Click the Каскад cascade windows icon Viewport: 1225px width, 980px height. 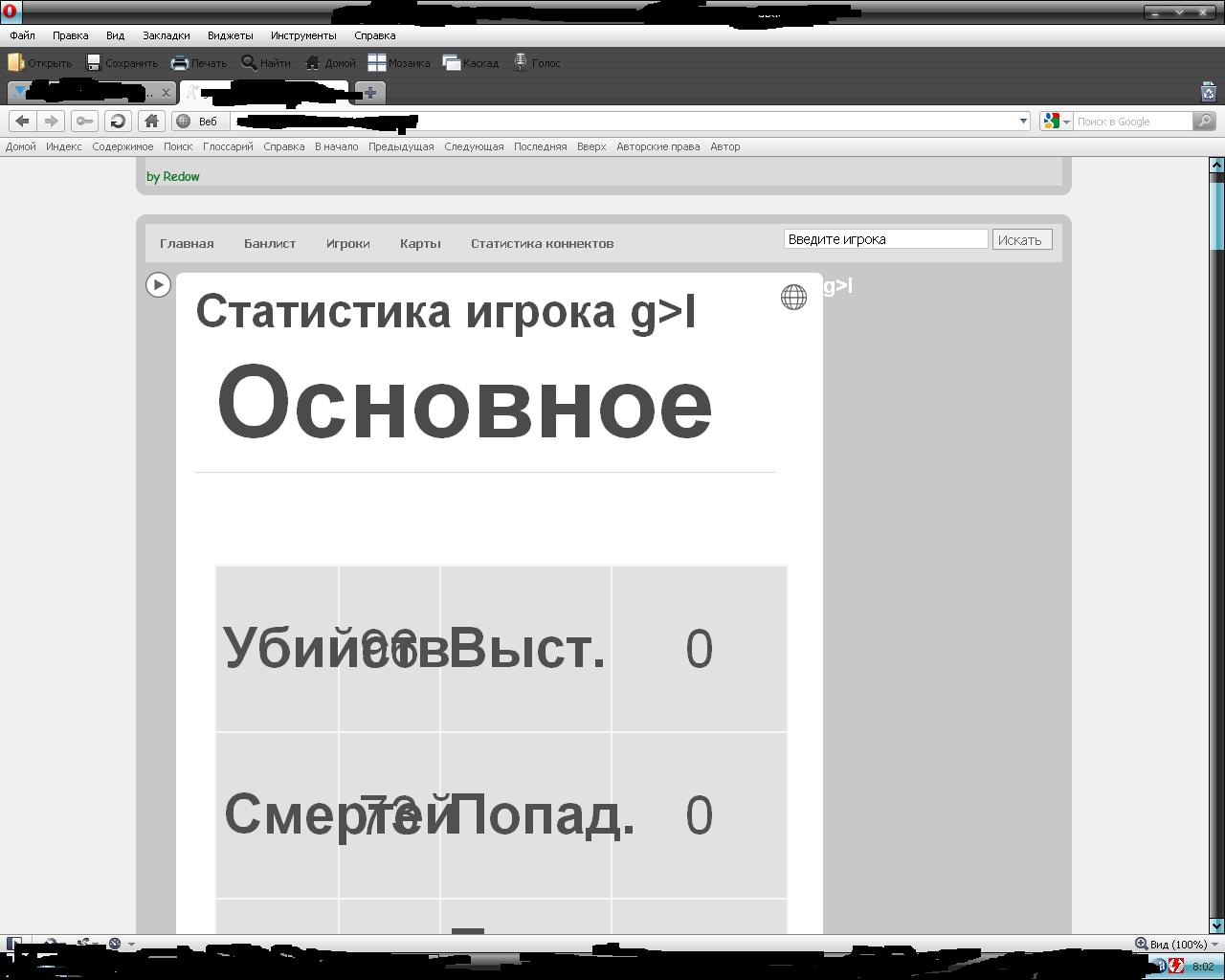pos(452,62)
